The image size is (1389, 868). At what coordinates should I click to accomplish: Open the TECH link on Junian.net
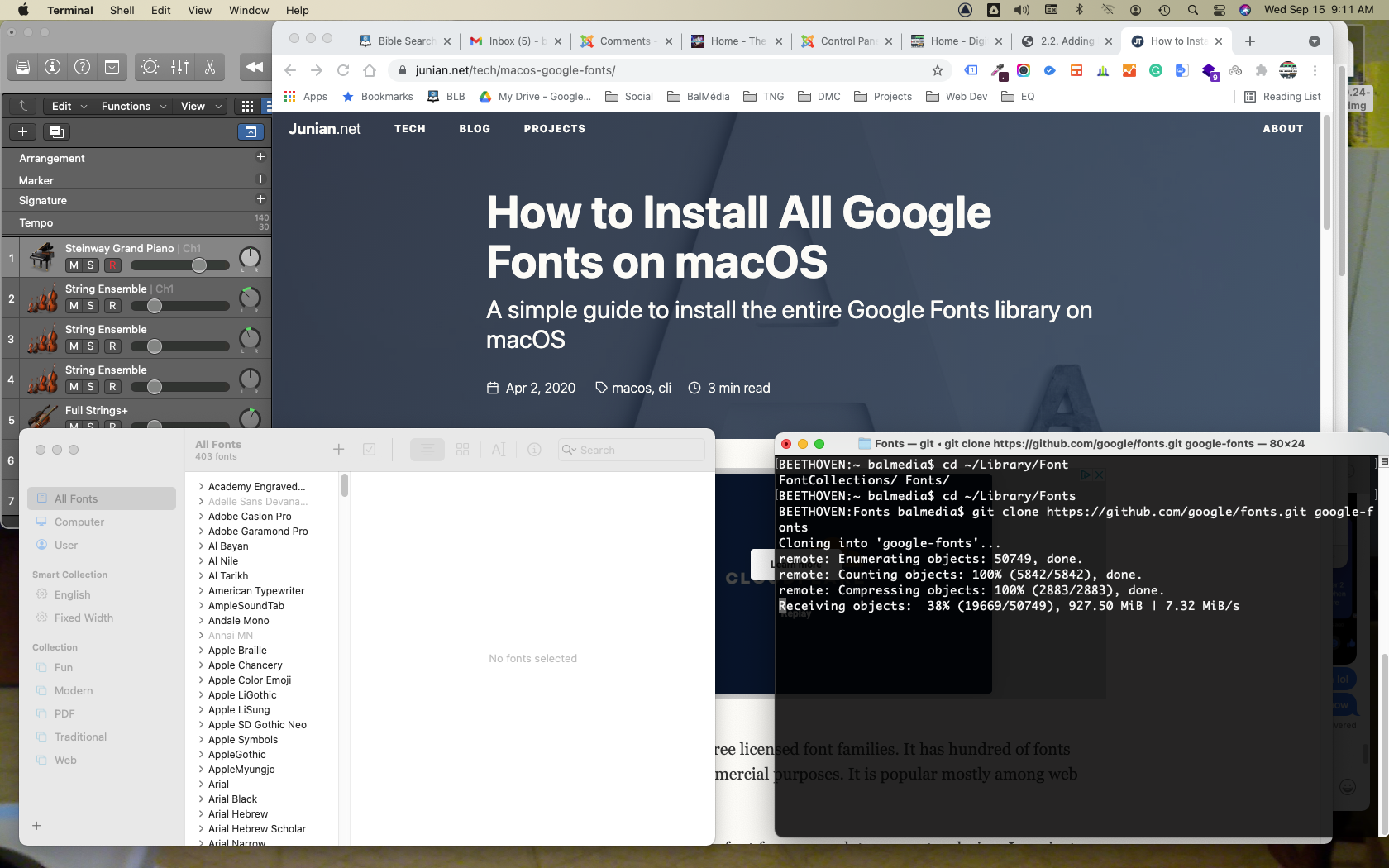click(409, 128)
